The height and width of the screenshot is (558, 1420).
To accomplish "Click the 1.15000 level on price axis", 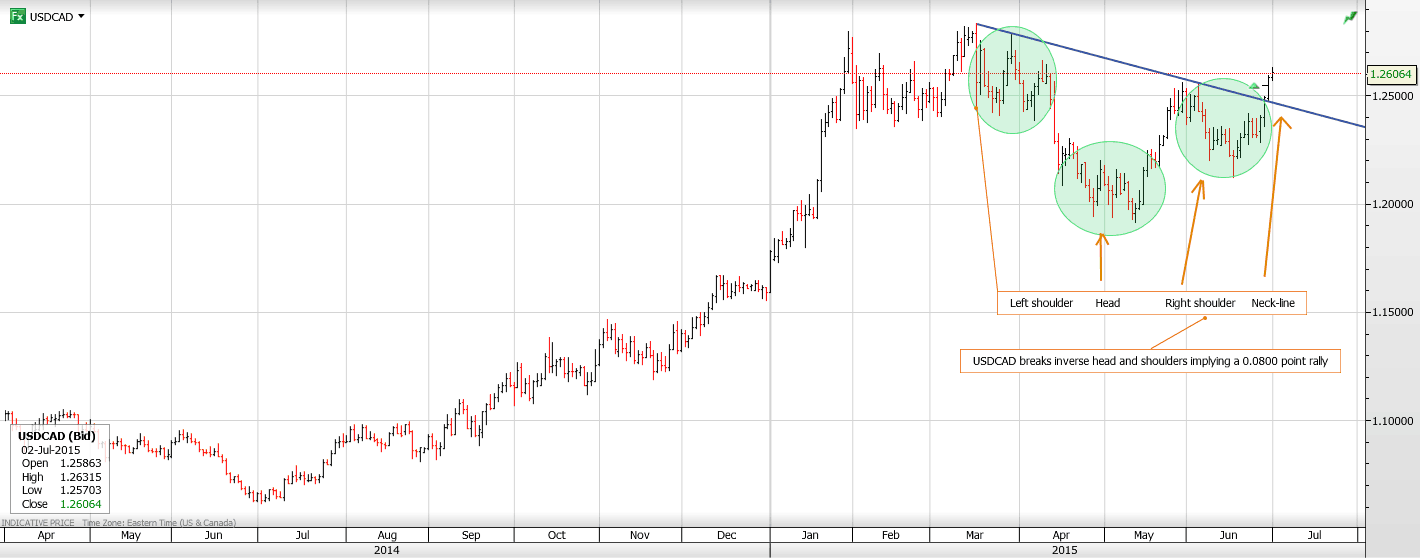I will tap(1390, 313).
